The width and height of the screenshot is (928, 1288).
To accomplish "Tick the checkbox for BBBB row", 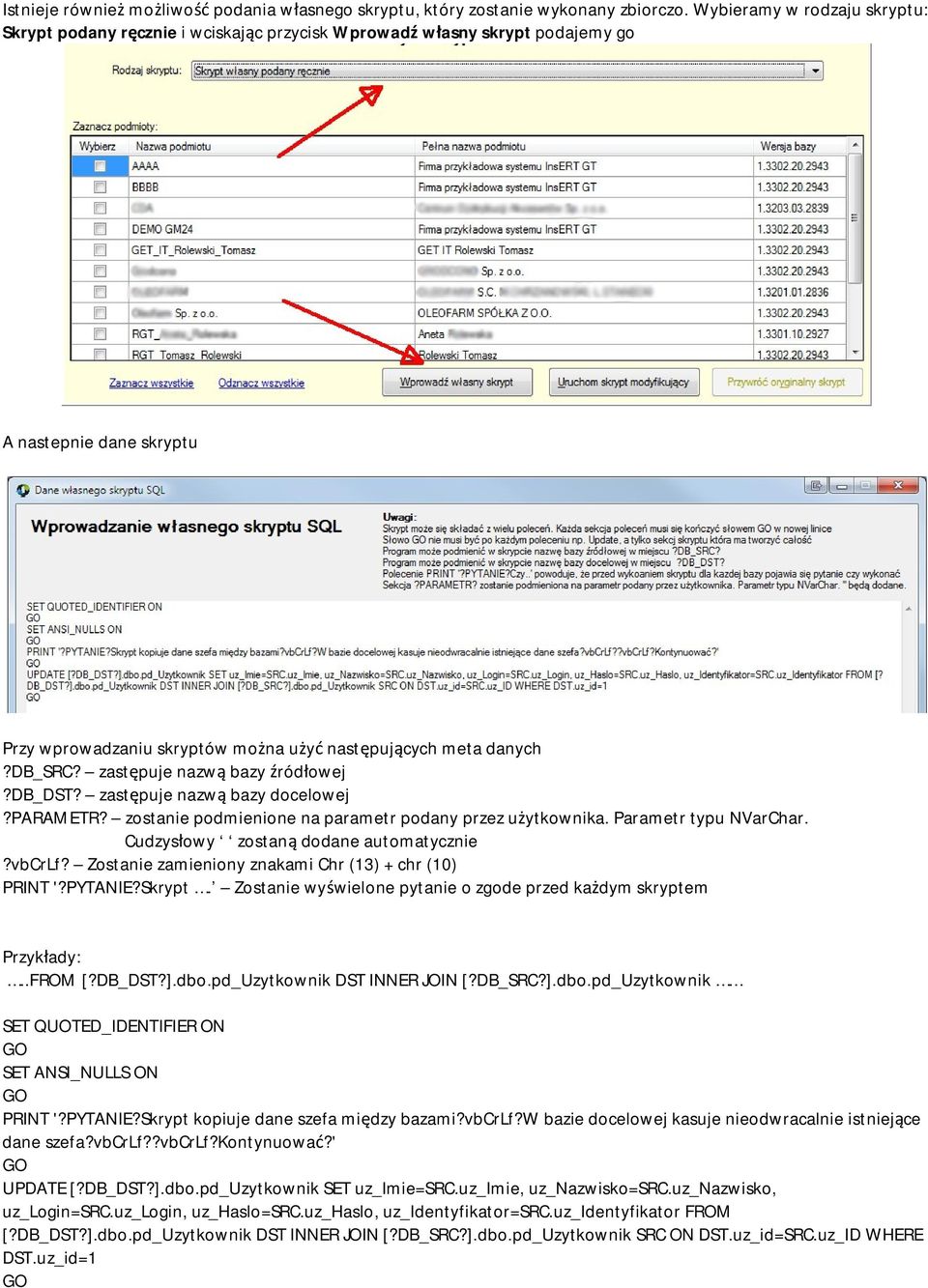I will point(100,187).
